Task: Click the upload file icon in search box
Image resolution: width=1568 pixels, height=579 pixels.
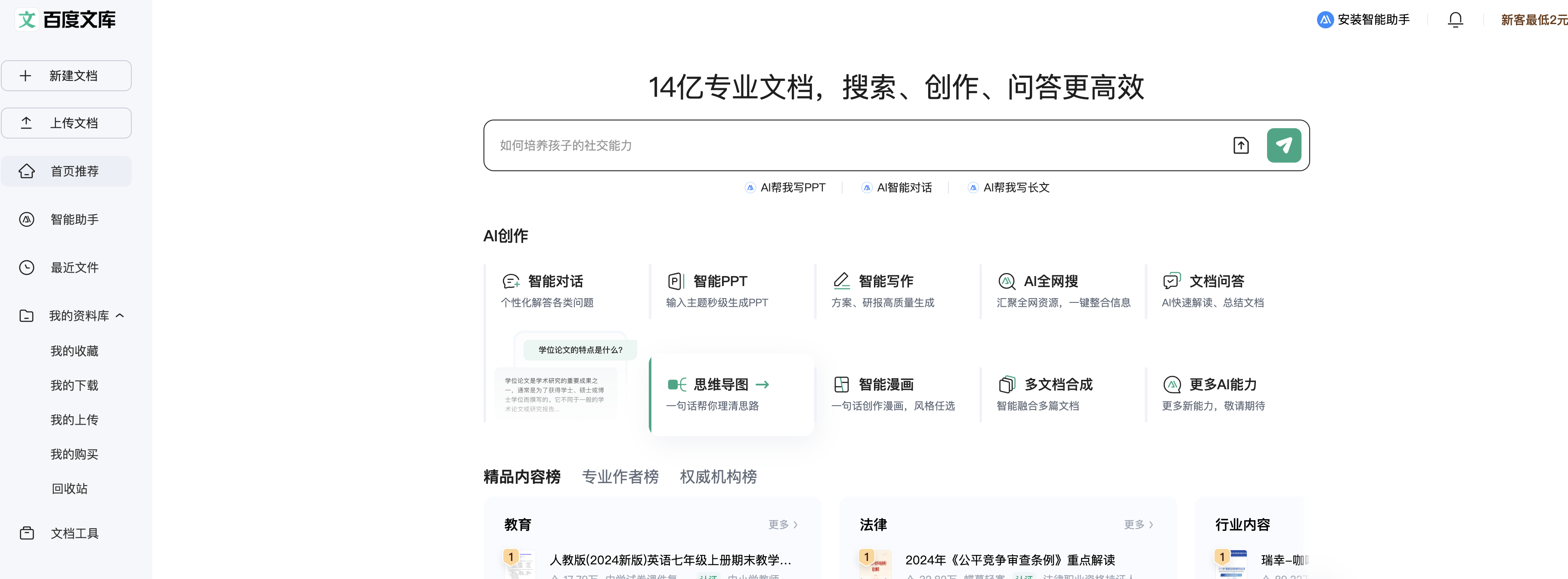Action: click(1240, 145)
